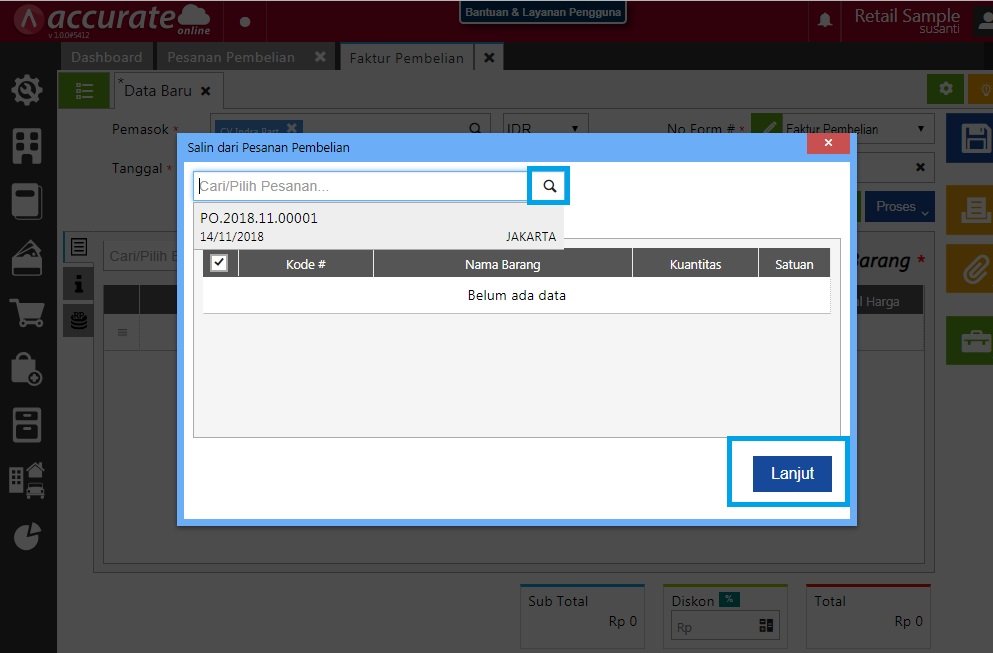The height and width of the screenshot is (653, 993).
Task: Expand the IDR currency dropdown
Action: pos(545,129)
